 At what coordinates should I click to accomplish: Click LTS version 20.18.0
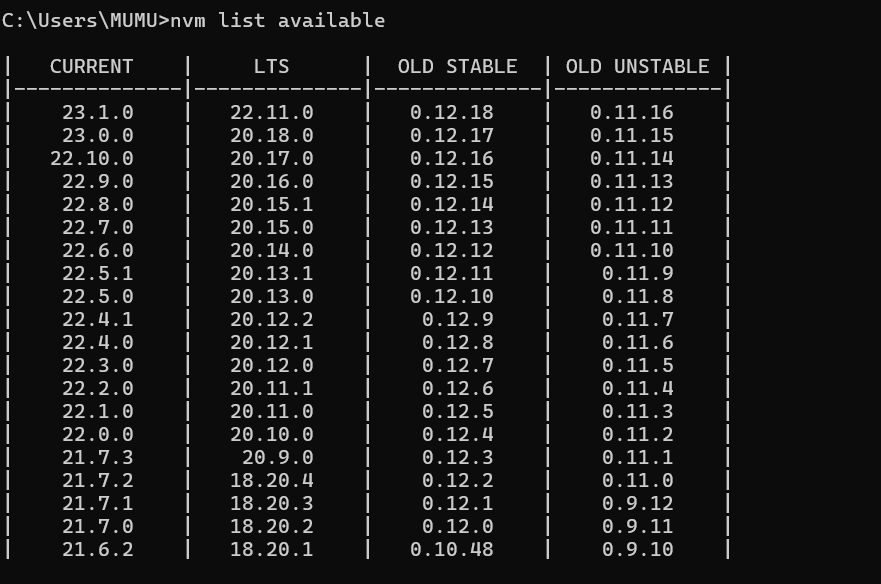click(x=271, y=135)
